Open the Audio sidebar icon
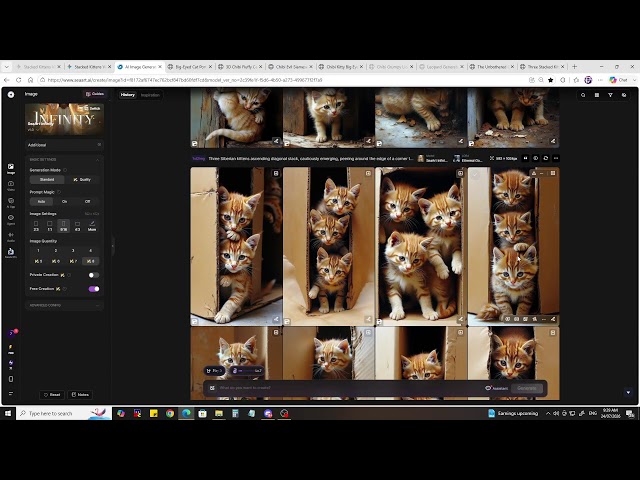Screen dimensions: 640x480 pyautogui.click(x=11, y=237)
